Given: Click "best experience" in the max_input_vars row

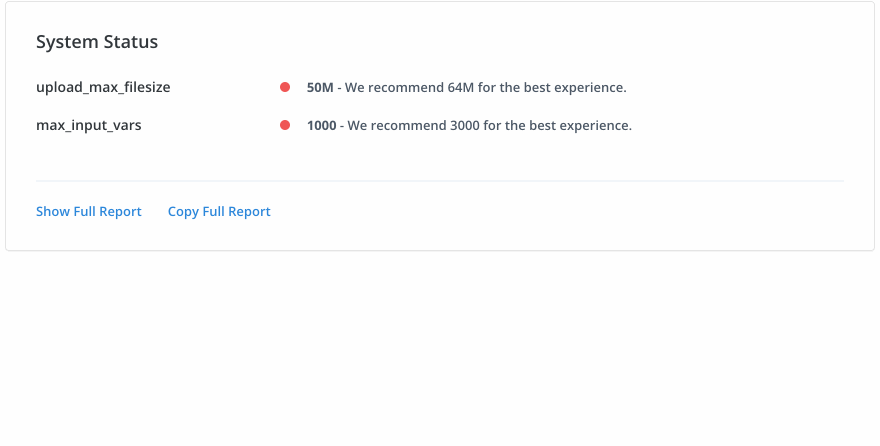Looking at the screenshot, I should pyautogui.click(x=583, y=126).
